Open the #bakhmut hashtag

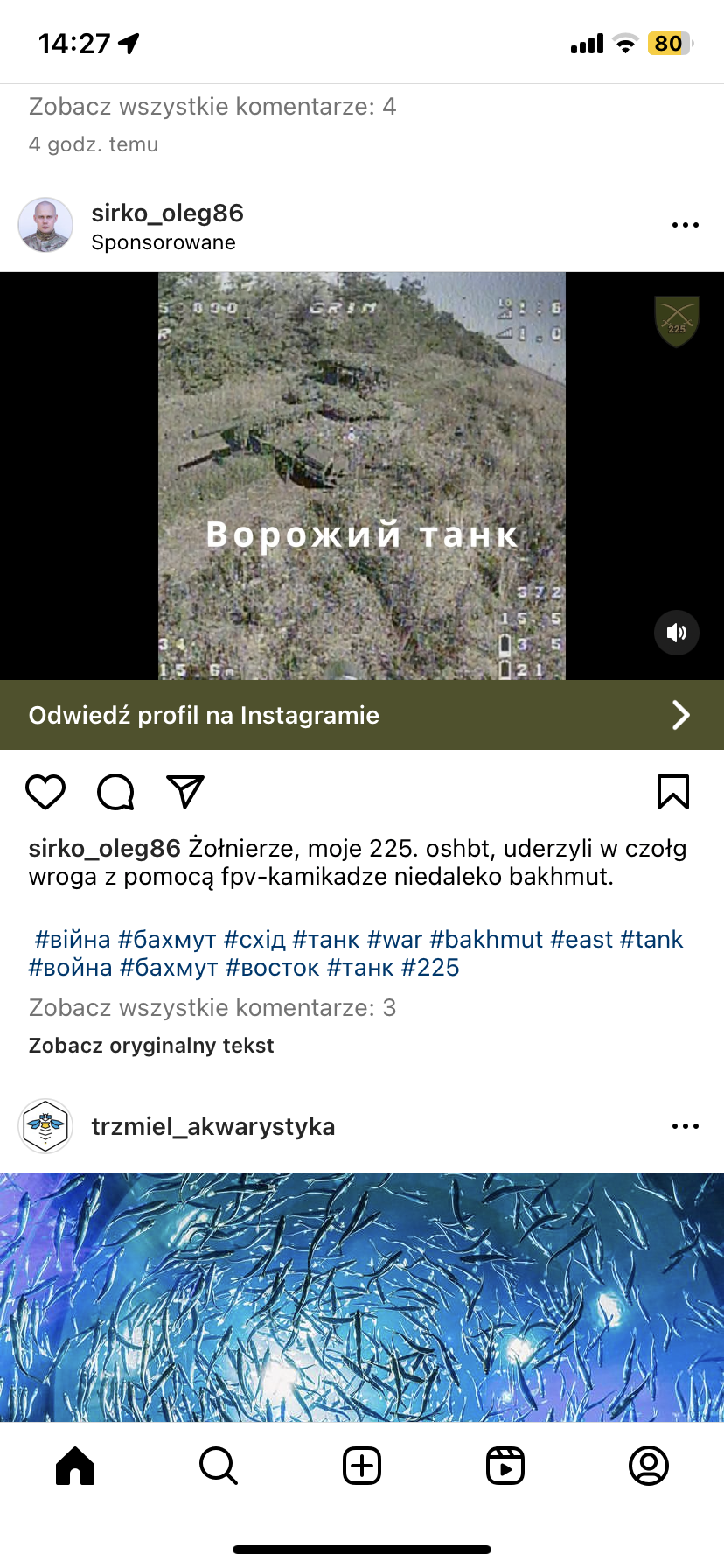tap(486, 940)
